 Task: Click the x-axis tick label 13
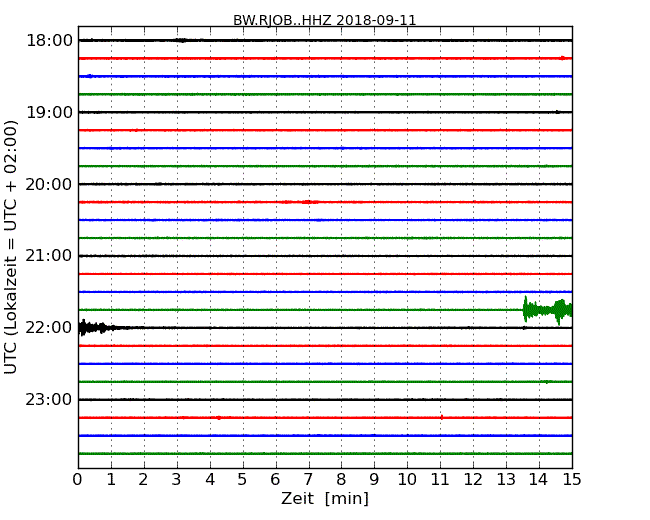pyautogui.click(x=506, y=479)
